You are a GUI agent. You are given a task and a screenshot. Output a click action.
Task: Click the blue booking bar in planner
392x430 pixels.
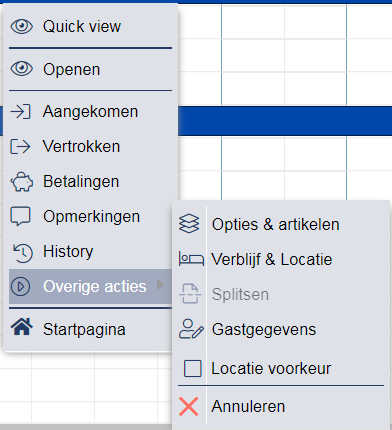click(x=285, y=121)
